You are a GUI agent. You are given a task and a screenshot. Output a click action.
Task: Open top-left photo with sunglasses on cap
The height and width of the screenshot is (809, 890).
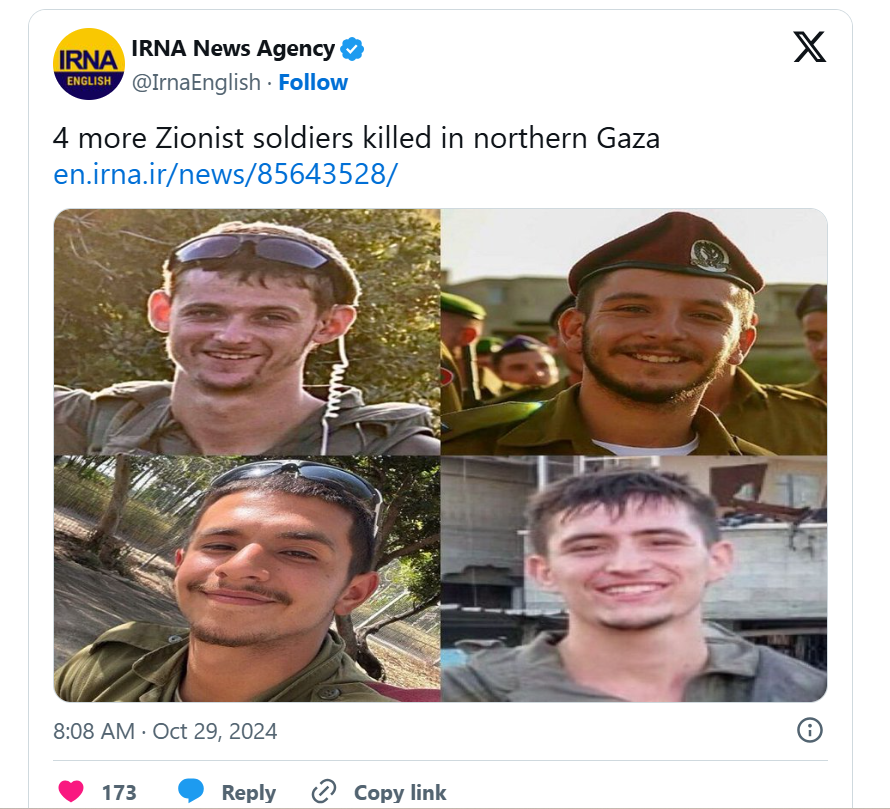click(x=247, y=332)
